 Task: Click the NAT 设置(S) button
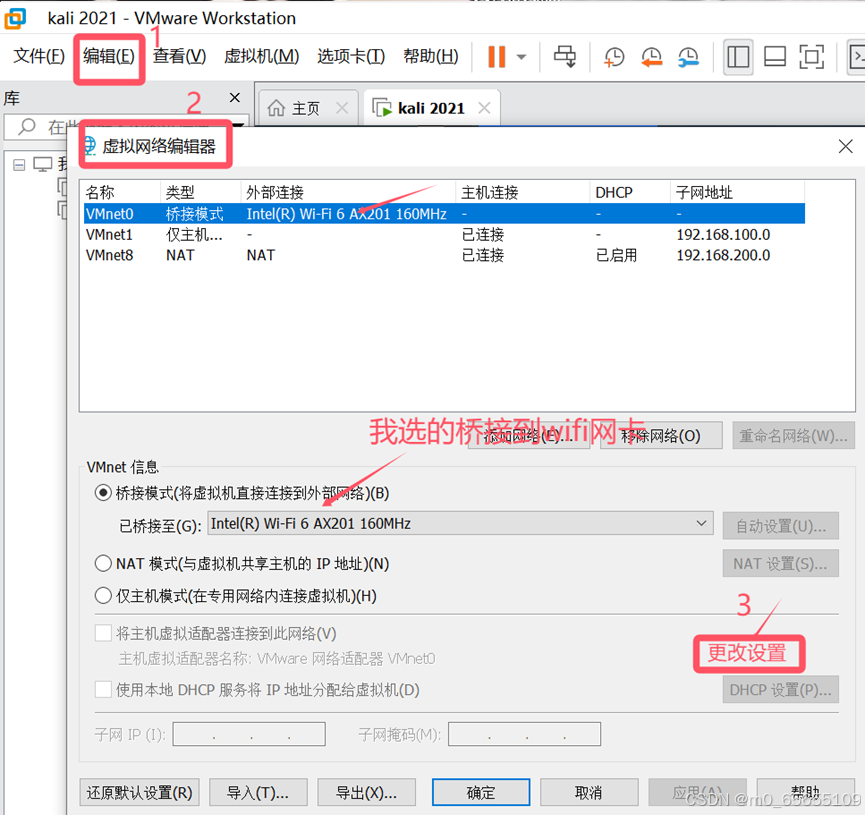781,563
